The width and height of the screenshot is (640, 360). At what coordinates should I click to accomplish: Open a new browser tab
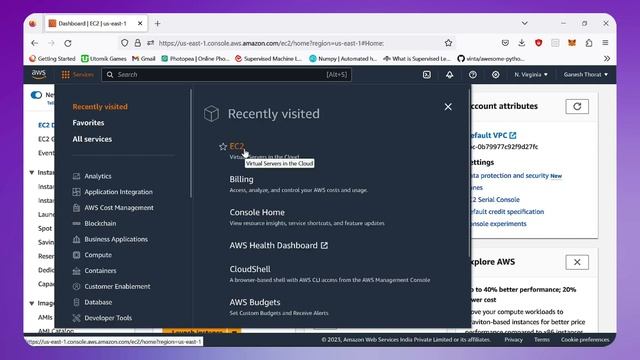click(158, 24)
